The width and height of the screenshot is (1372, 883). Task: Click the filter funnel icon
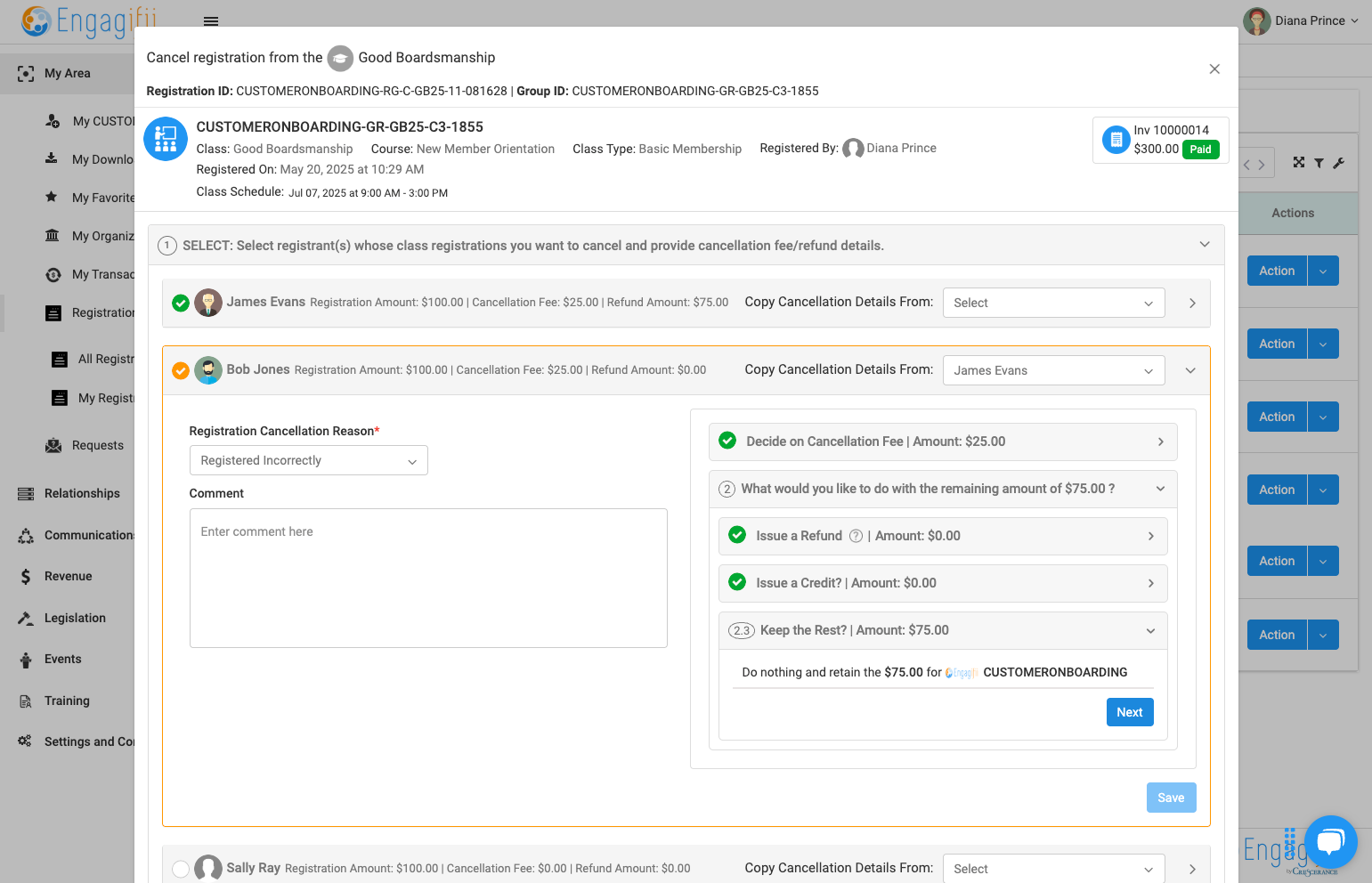(x=1319, y=163)
